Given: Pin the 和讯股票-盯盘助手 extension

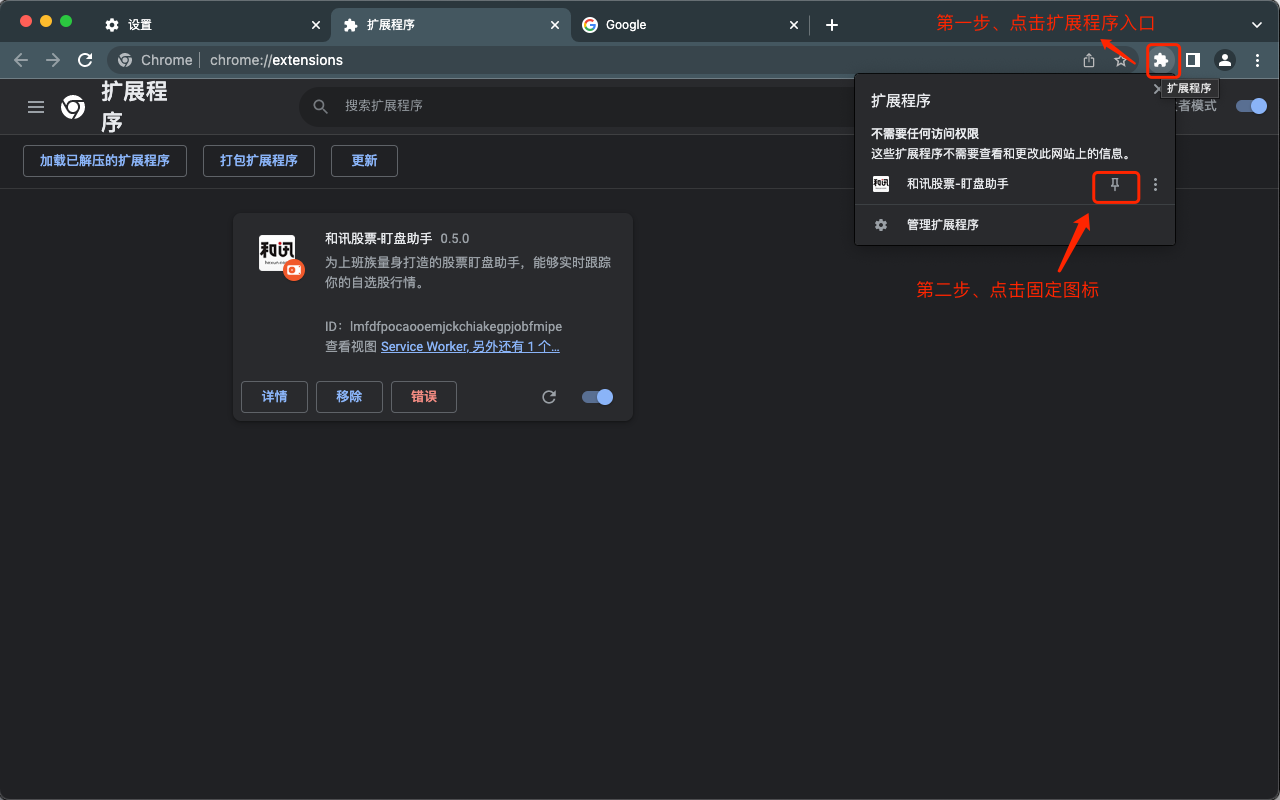Looking at the screenshot, I should pyautogui.click(x=1115, y=184).
